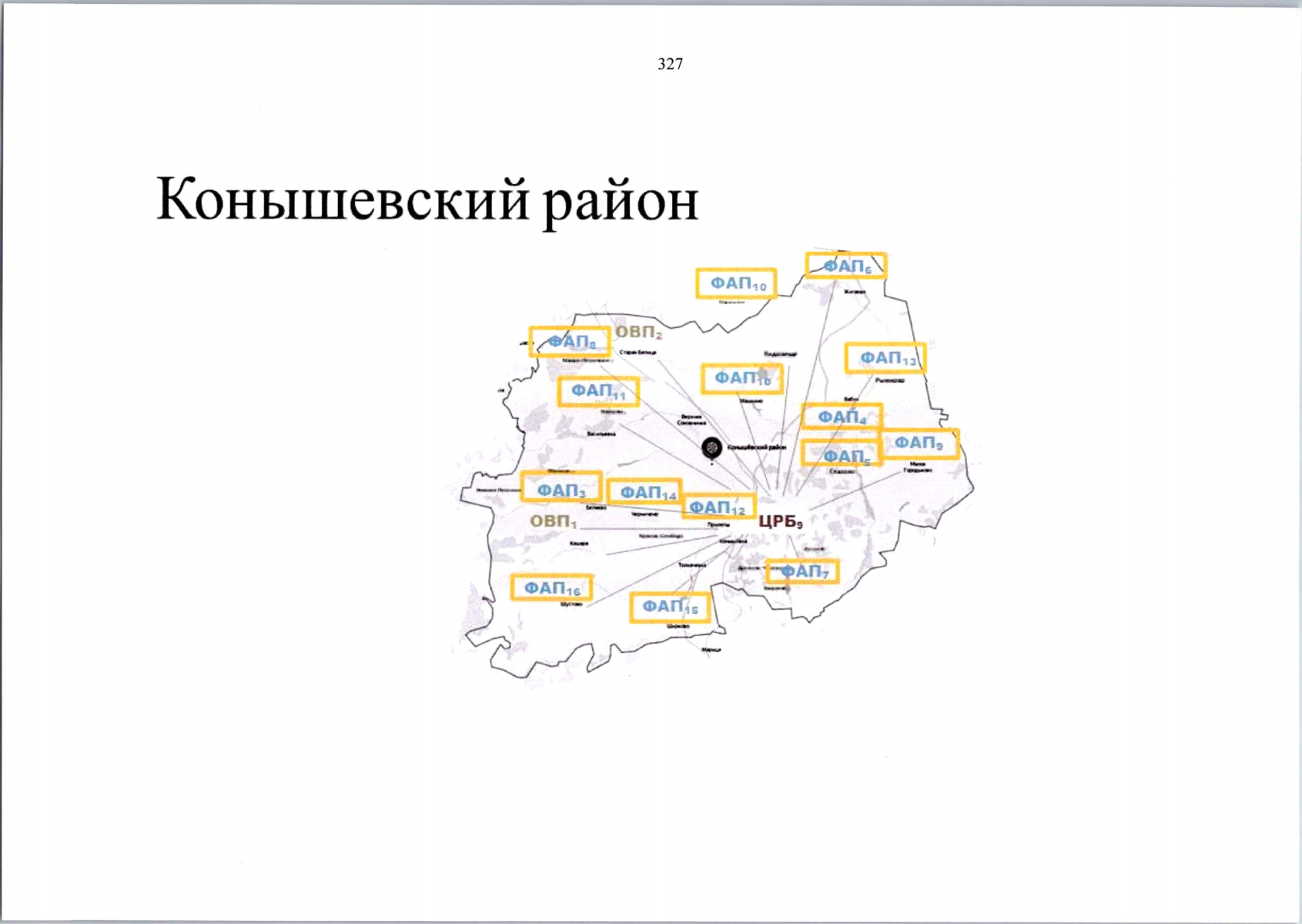
Task: Click the 'Верхнее Соковнино' label
Action: pyautogui.click(x=691, y=420)
